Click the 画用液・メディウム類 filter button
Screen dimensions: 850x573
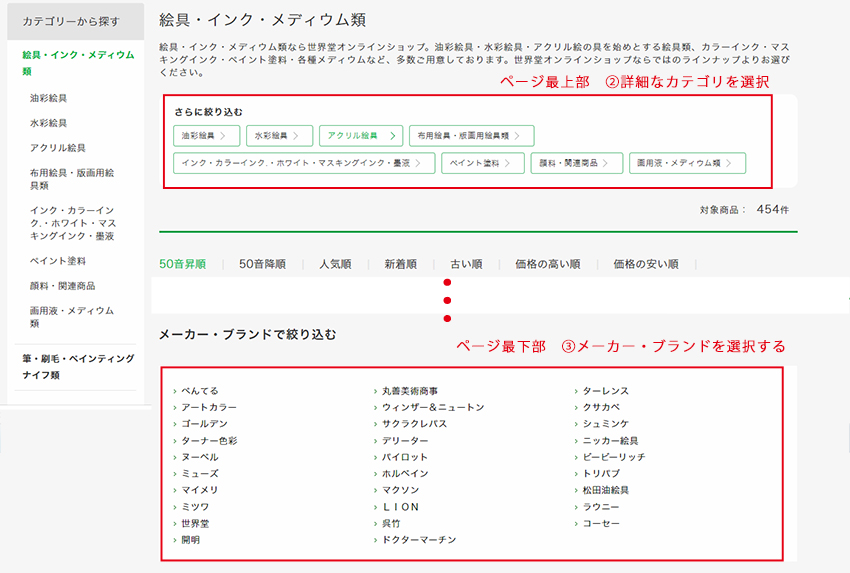point(687,163)
